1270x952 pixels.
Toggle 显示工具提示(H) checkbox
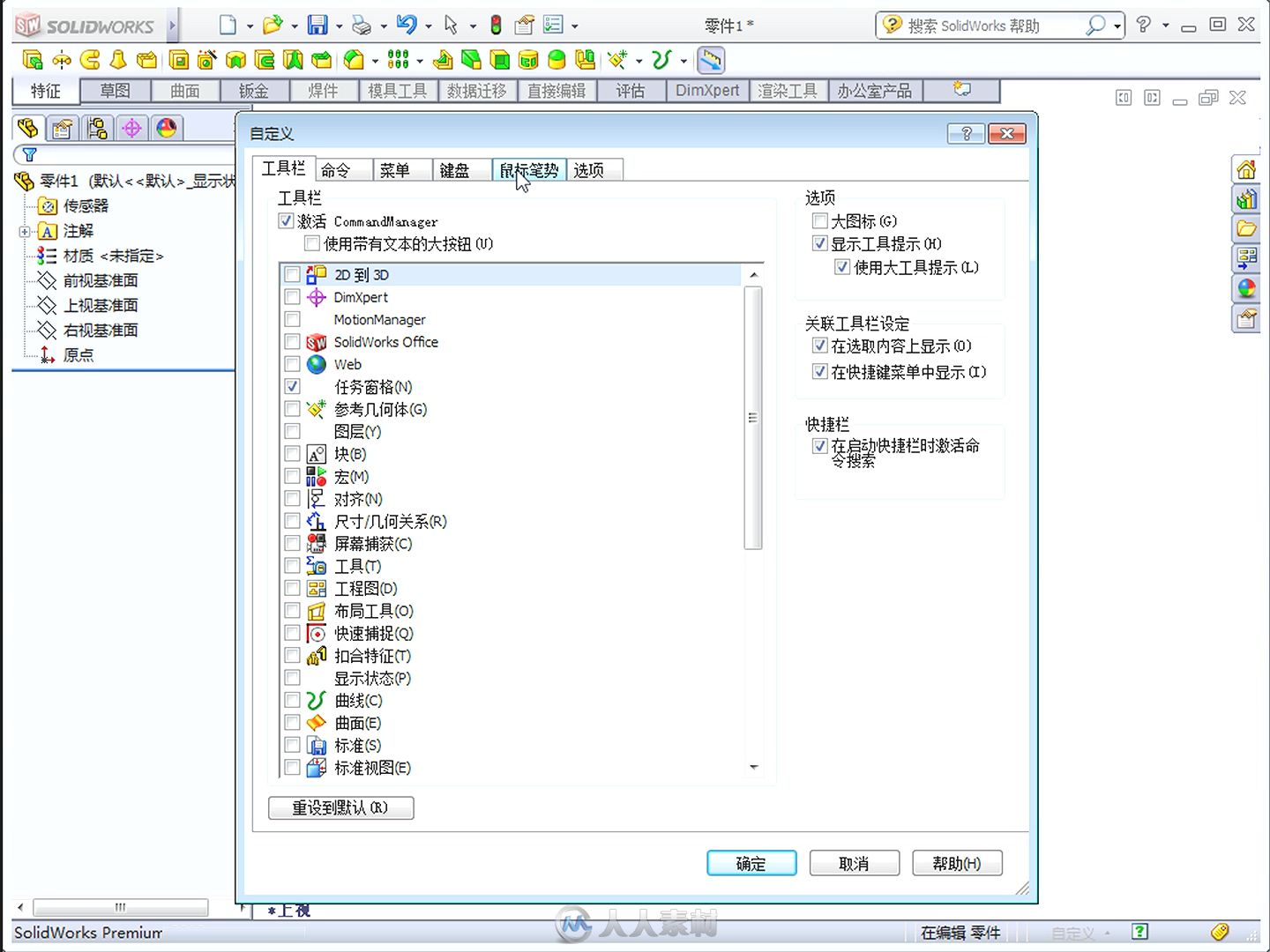820,243
